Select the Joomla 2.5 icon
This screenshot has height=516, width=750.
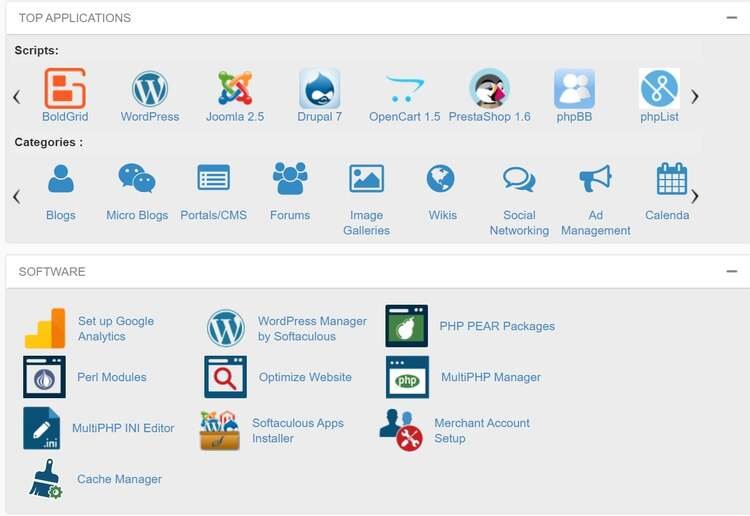coord(235,88)
